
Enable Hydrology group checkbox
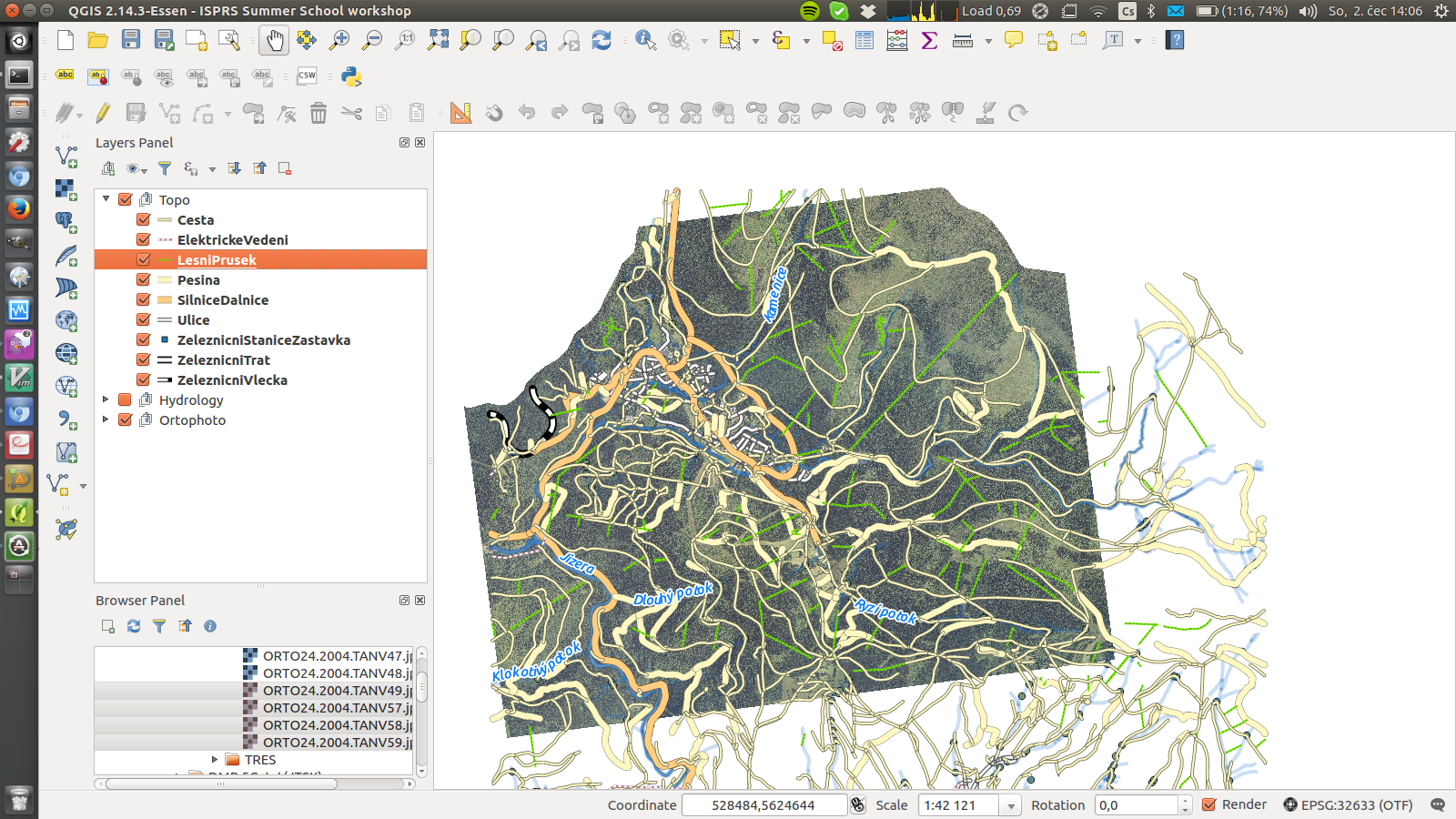126,399
